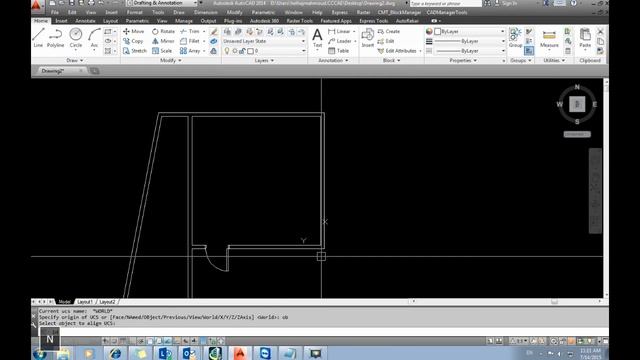Click the object color wheel swatch
The height and width of the screenshot is (360, 640).
coord(429,31)
